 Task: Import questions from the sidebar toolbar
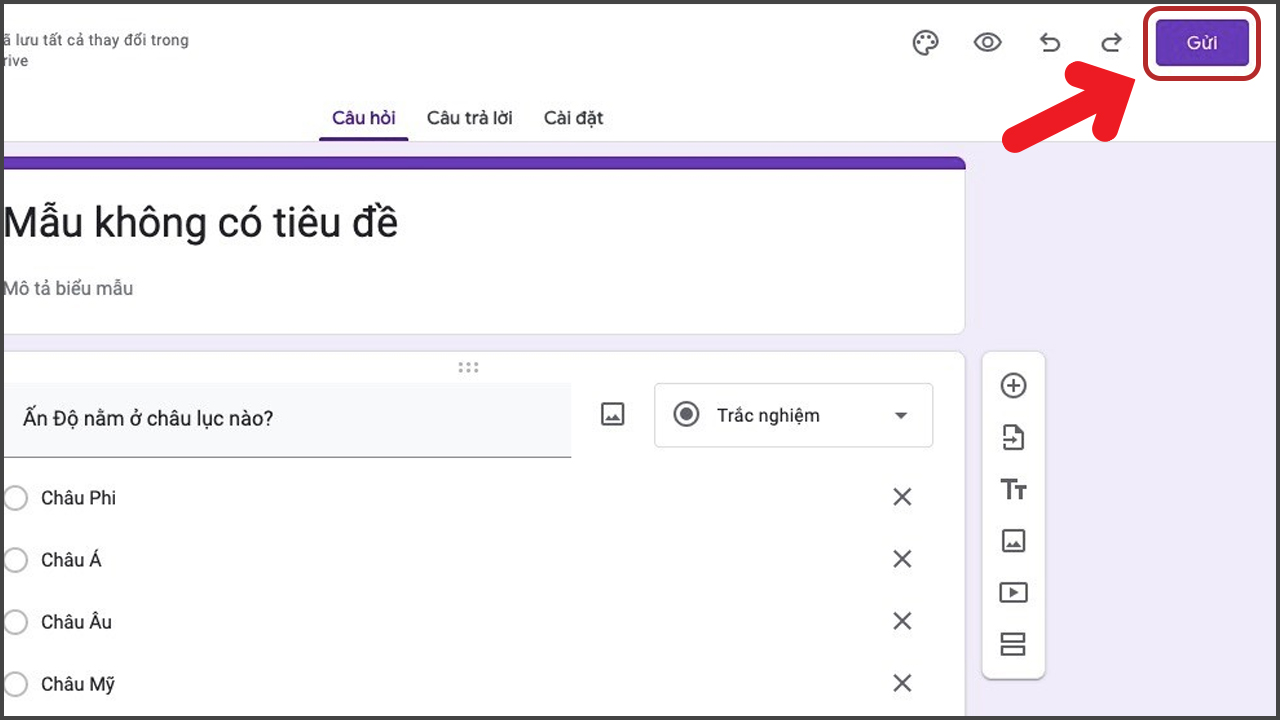(1013, 438)
